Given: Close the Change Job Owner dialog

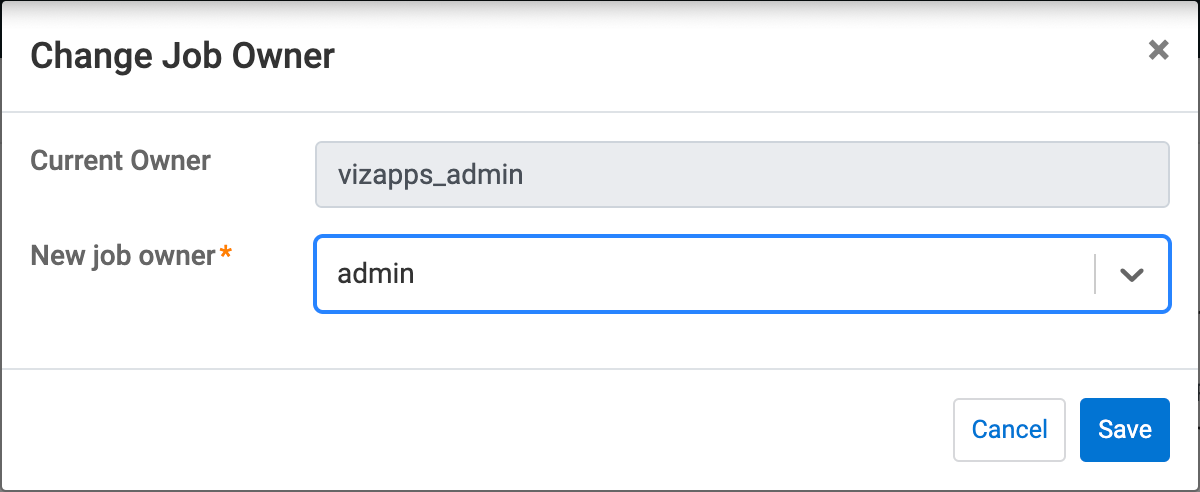Looking at the screenshot, I should [1158, 50].
